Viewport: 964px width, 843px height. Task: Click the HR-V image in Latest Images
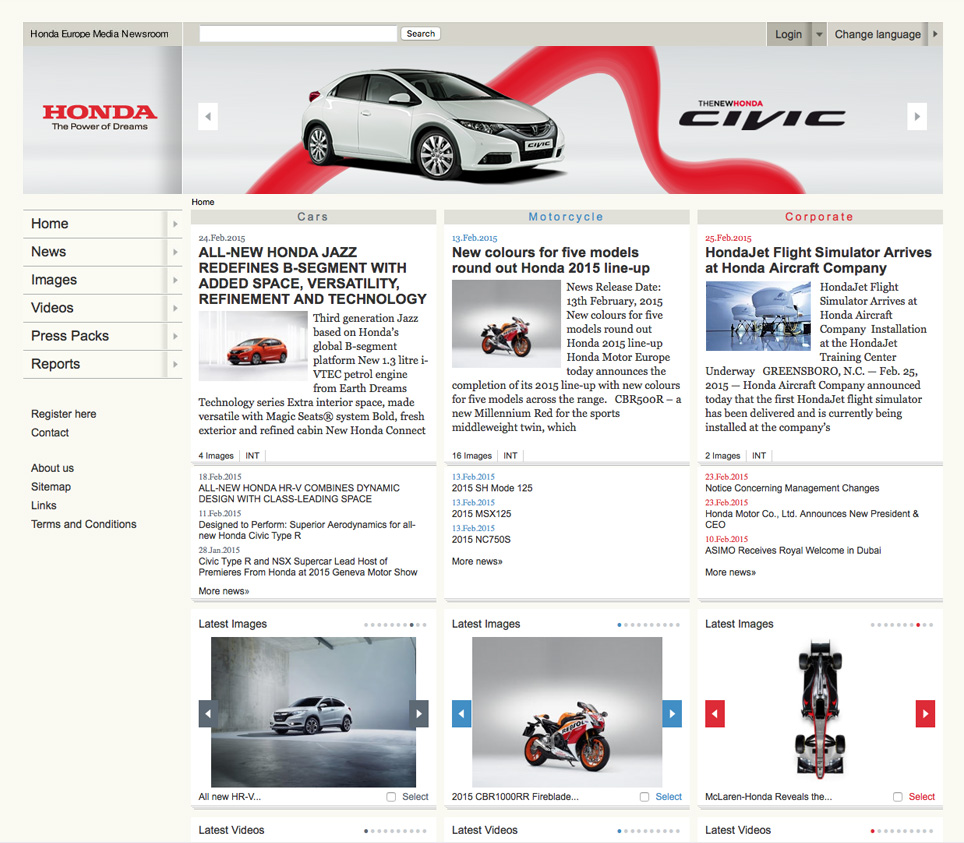pos(314,712)
